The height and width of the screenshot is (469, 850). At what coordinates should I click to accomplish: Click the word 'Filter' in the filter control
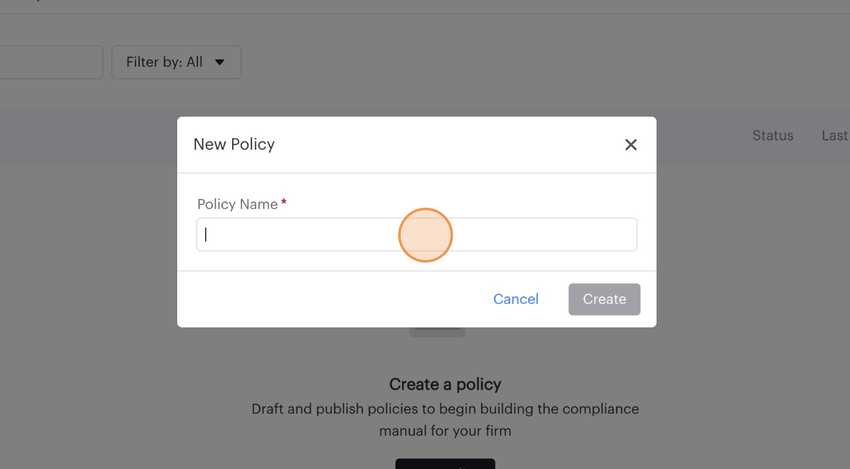click(141, 62)
